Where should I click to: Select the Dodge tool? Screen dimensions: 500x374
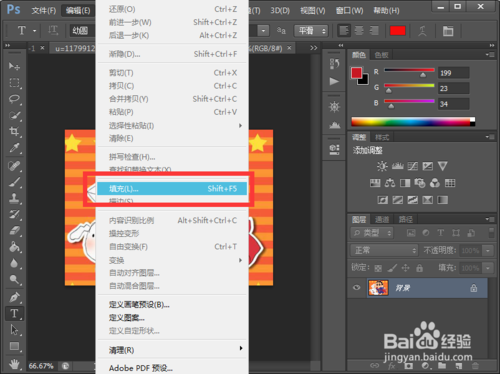14,279
